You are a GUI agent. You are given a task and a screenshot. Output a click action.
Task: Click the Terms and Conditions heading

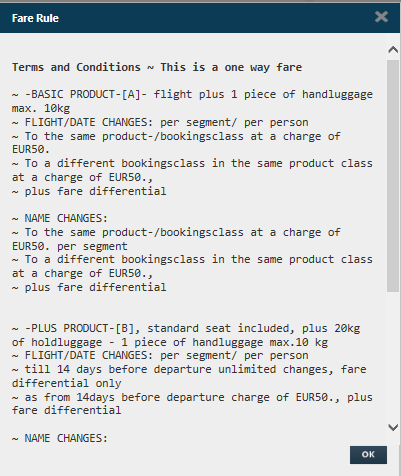click(x=157, y=67)
